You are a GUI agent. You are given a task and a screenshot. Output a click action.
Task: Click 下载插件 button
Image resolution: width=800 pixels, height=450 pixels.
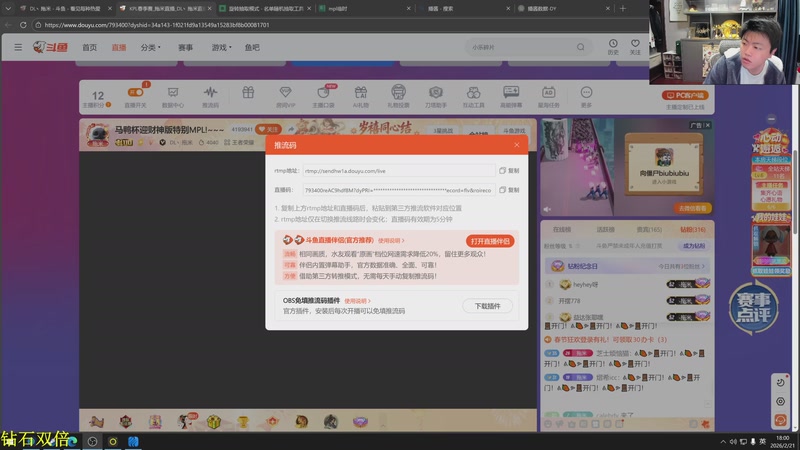[x=487, y=306]
